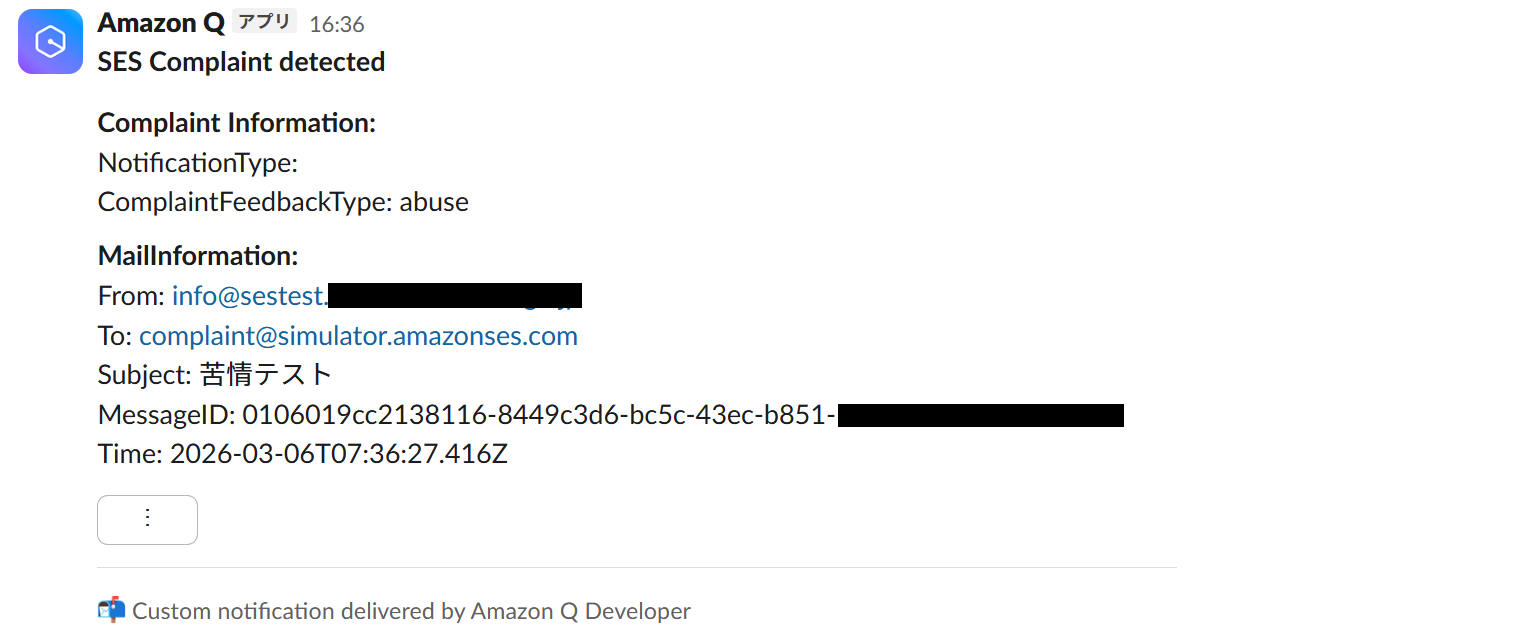Click the horizontal divider above the footer
Viewport: 1534px width, 643px height.
pyautogui.click(x=636, y=568)
